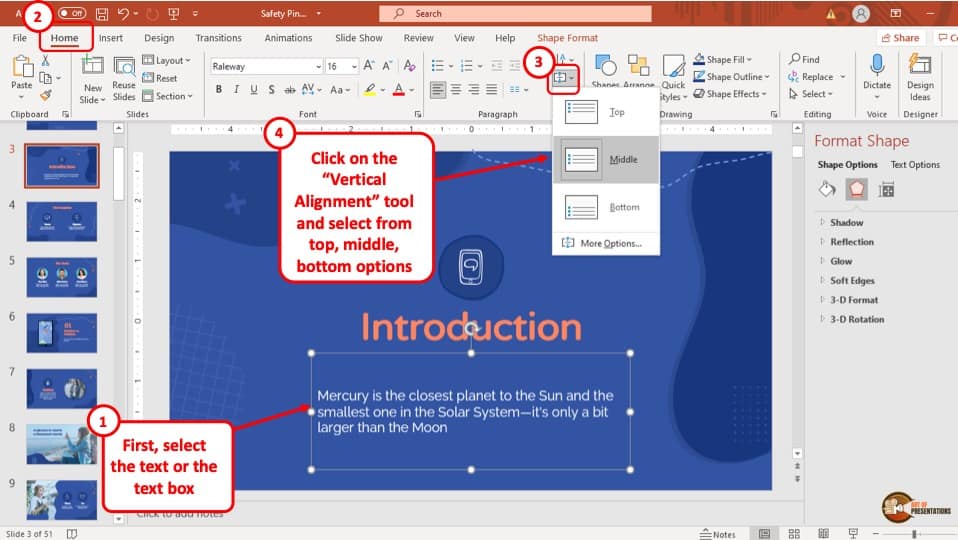Open the Shape Outline dropdown

coord(731,76)
